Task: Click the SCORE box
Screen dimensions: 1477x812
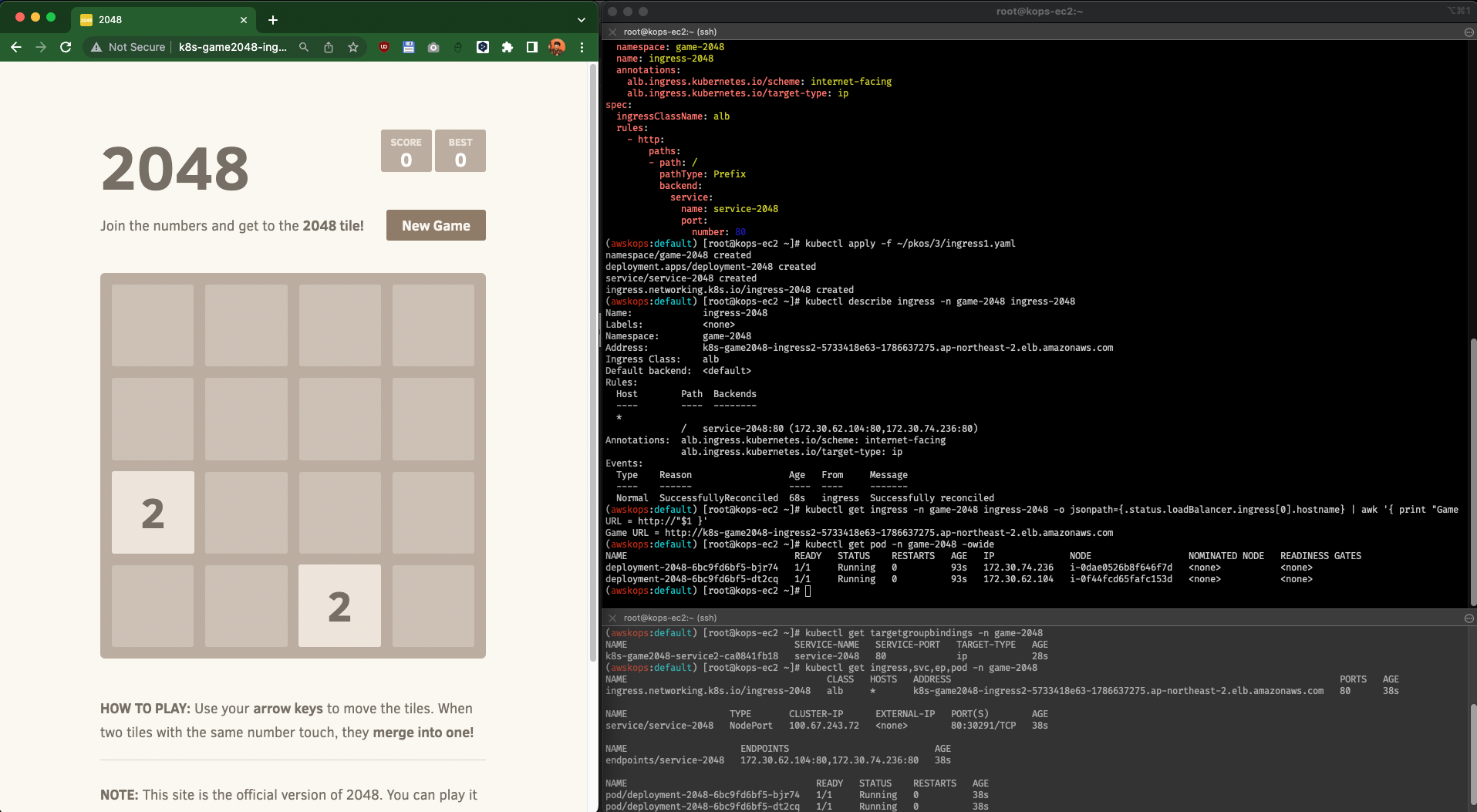Action: (406, 150)
